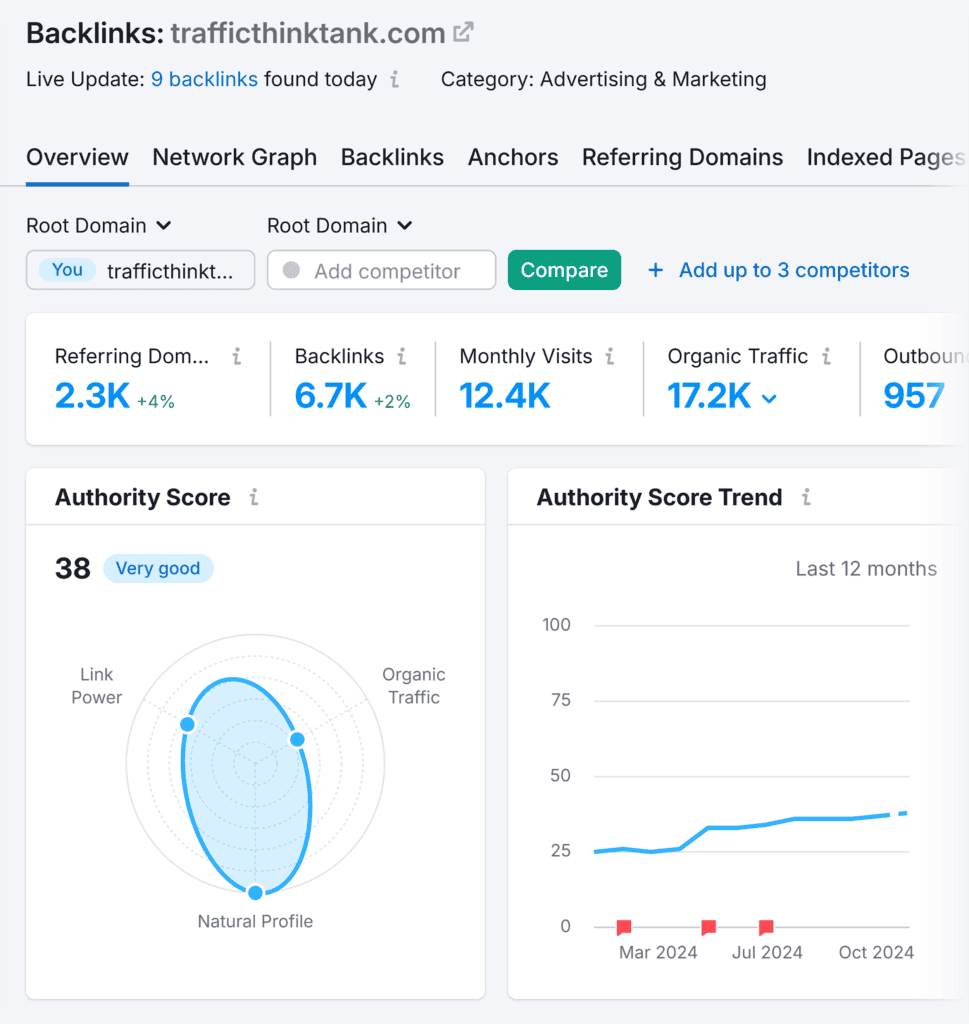Switch to the Network Graph tab

click(234, 157)
